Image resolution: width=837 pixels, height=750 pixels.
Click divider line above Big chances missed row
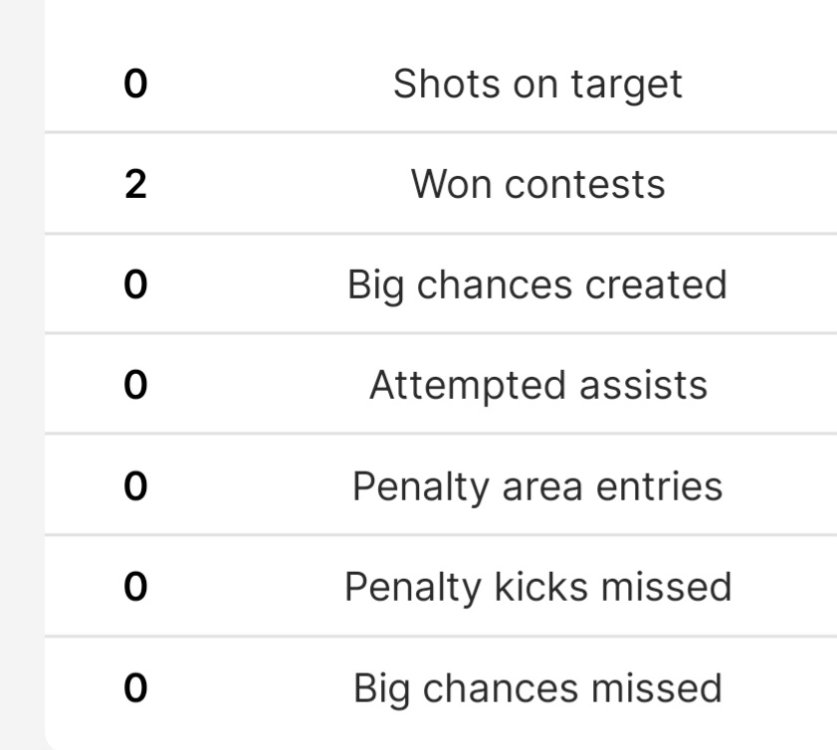pyautogui.click(x=440, y=636)
